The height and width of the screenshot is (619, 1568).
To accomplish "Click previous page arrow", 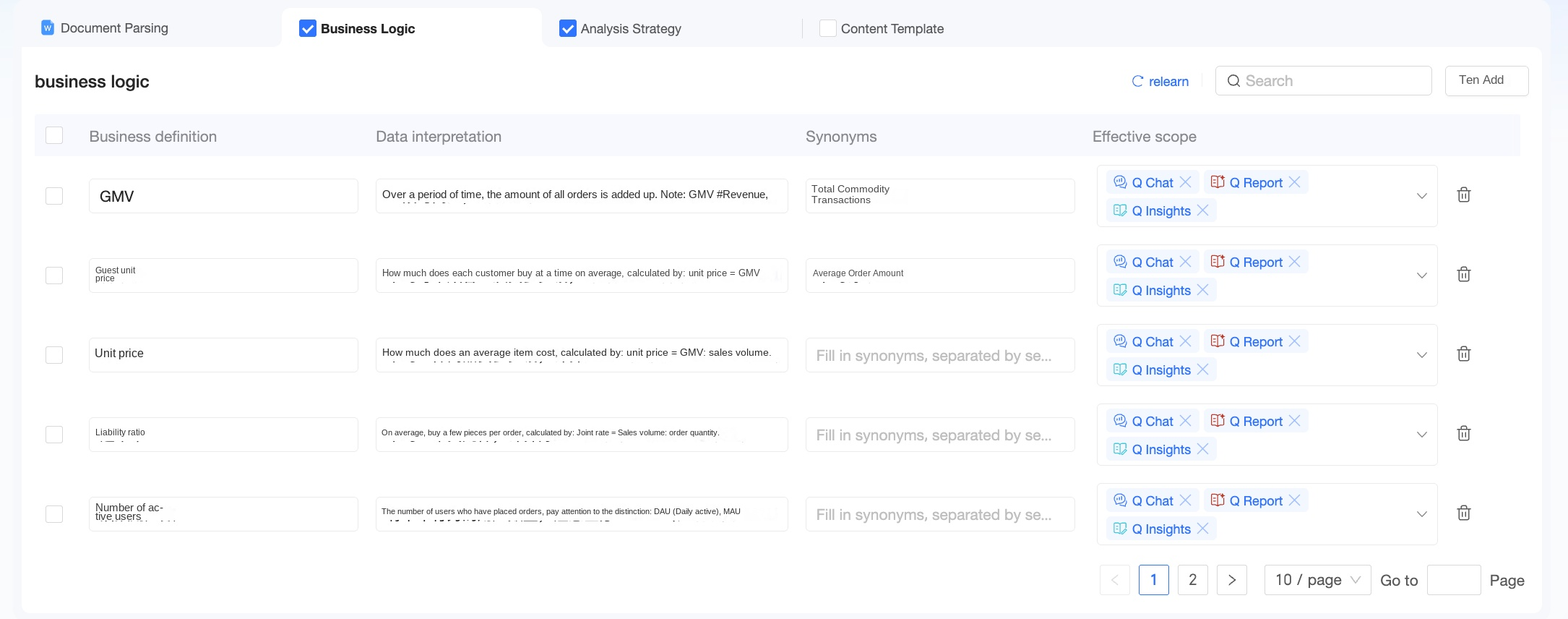I will coord(1115,580).
